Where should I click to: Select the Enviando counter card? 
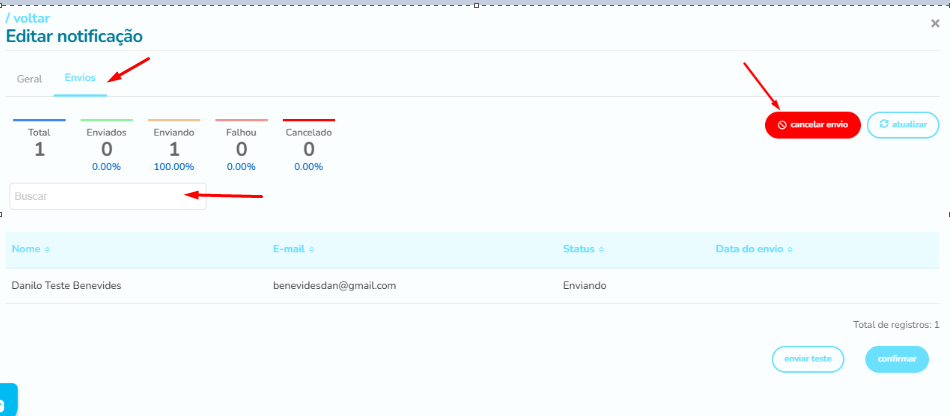(174, 145)
